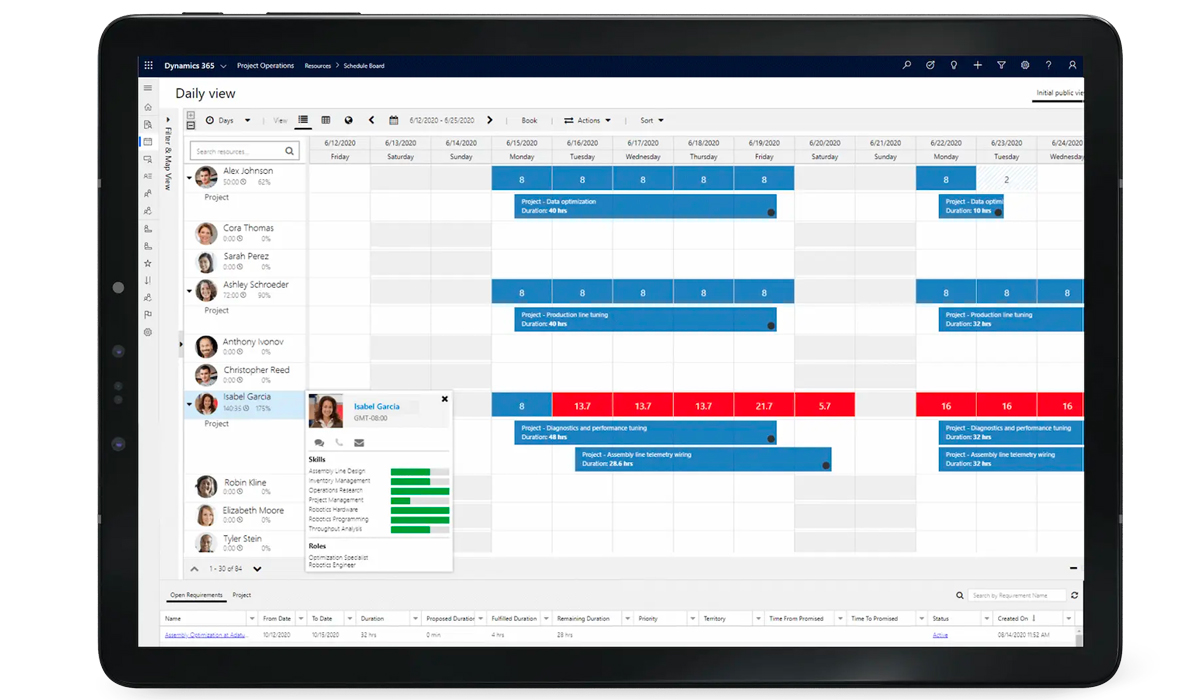Open the Search icon in the top navigation
Image resolution: width=1200 pixels, height=700 pixels.
pos(907,64)
